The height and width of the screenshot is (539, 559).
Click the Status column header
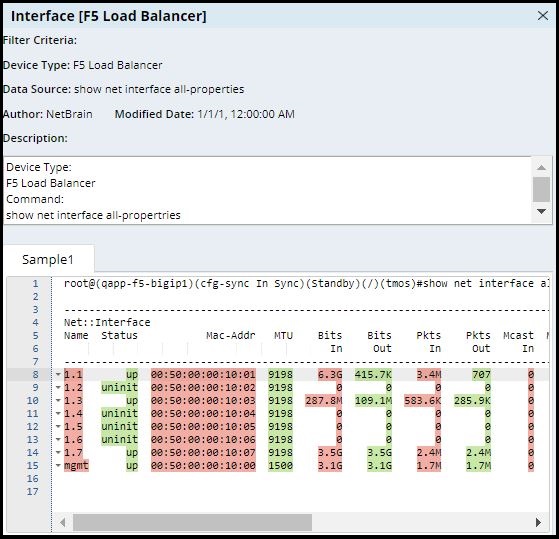click(x=119, y=335)
